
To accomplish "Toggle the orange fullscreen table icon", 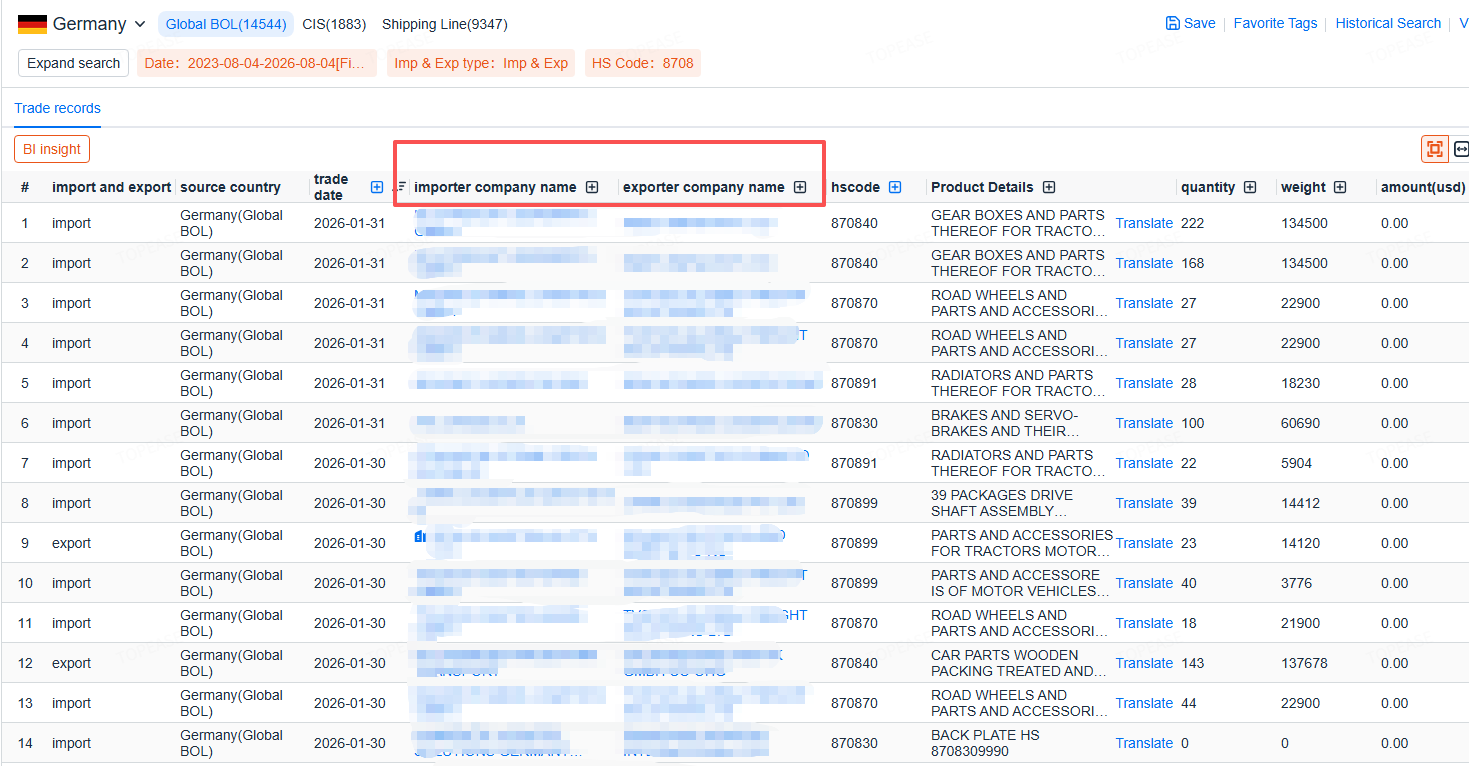I will pyautogui.click(x=1435, y=149).
